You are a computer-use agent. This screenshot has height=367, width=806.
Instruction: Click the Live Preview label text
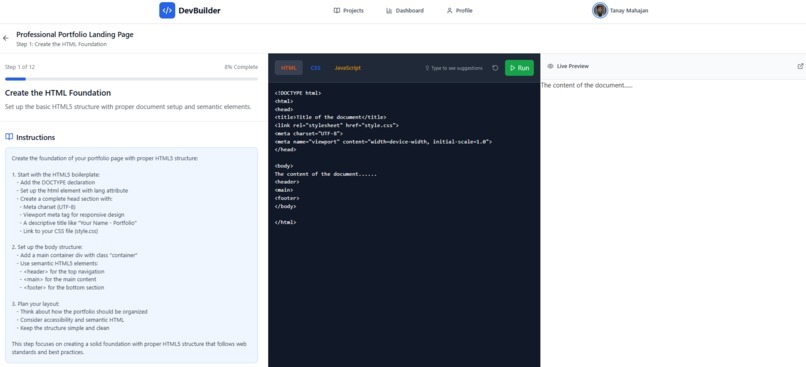click(573, 66)
